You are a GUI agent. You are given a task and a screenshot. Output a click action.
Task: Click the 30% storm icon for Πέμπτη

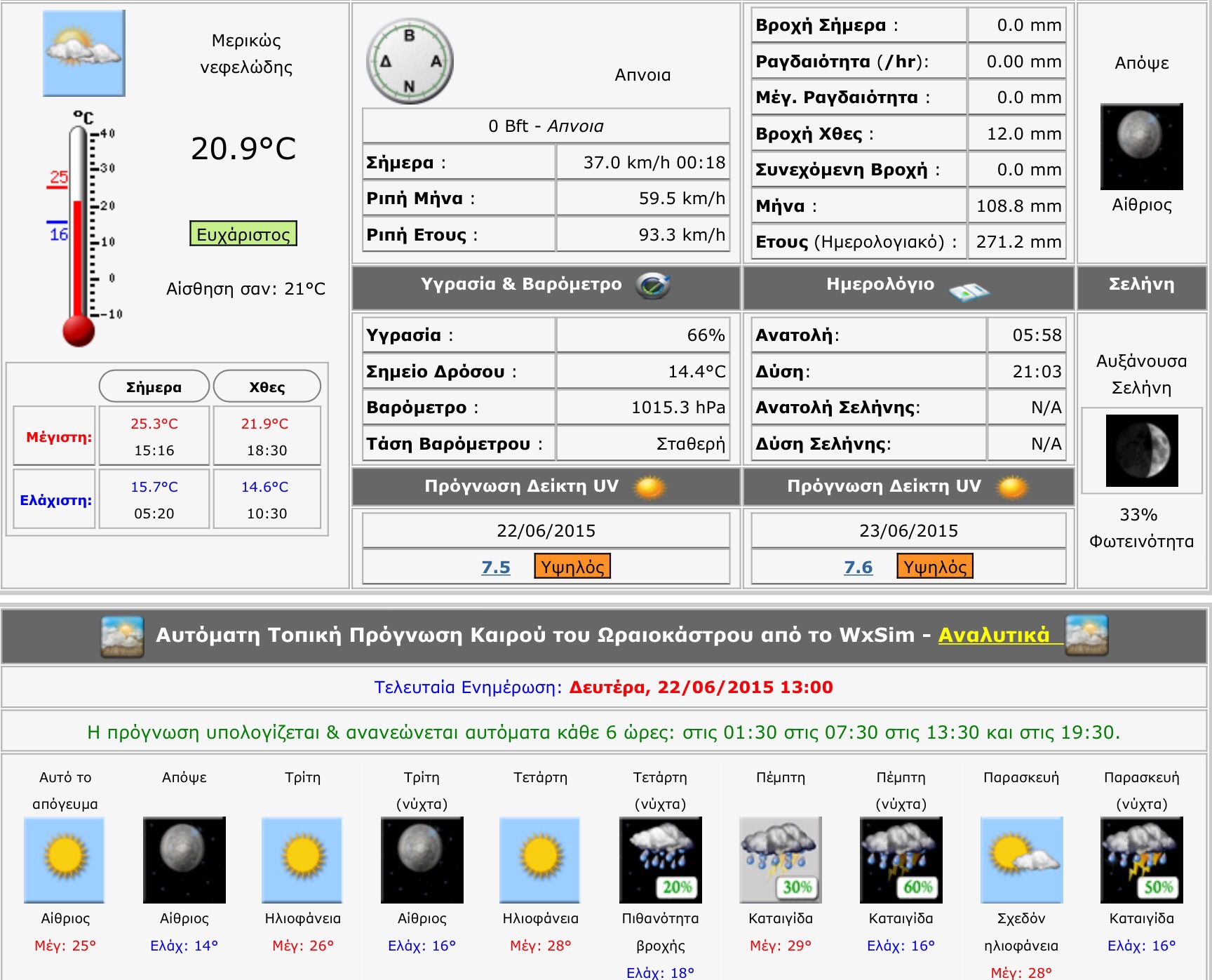[x=781, y=859]
